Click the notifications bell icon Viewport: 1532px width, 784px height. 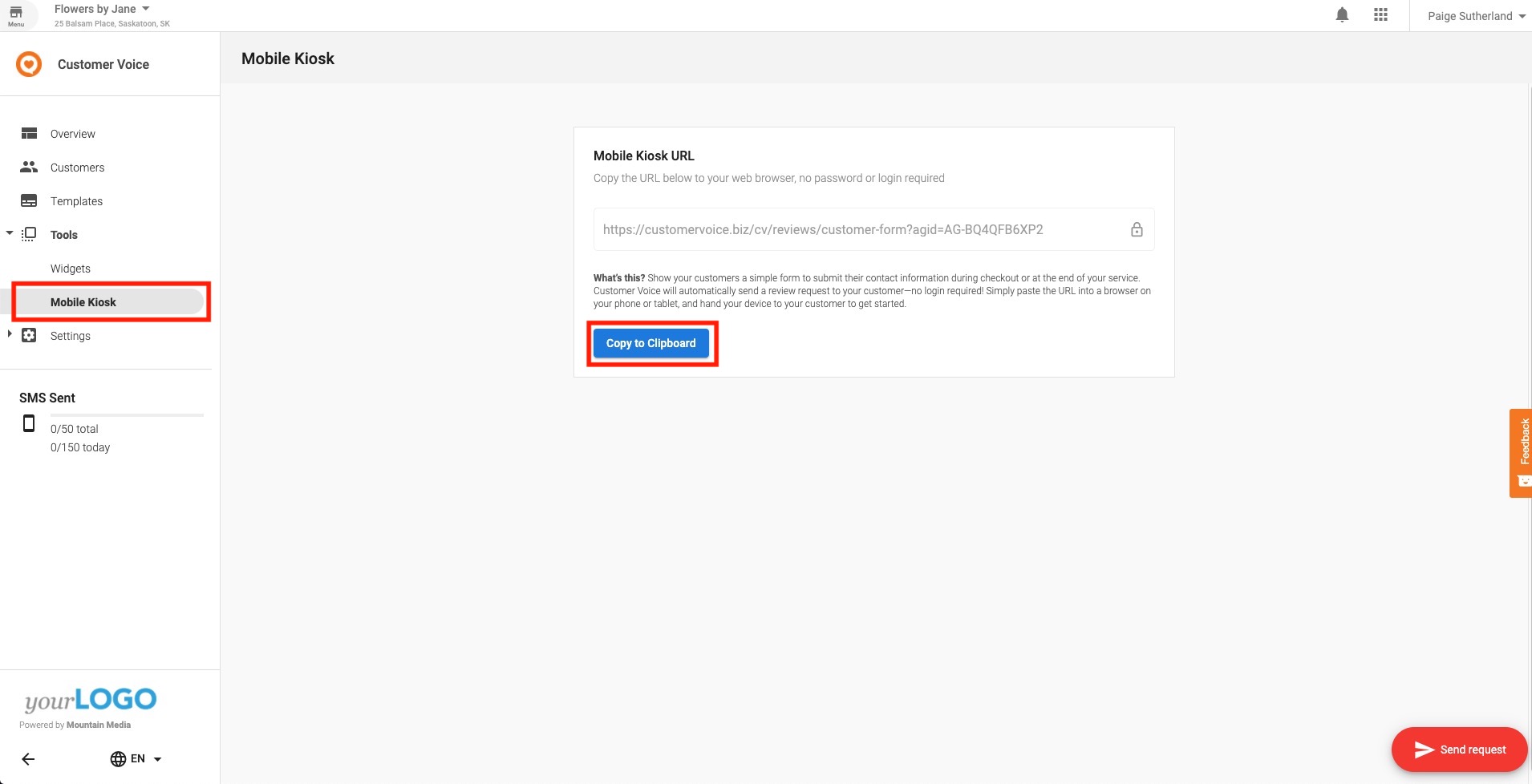coord(1342,15)
